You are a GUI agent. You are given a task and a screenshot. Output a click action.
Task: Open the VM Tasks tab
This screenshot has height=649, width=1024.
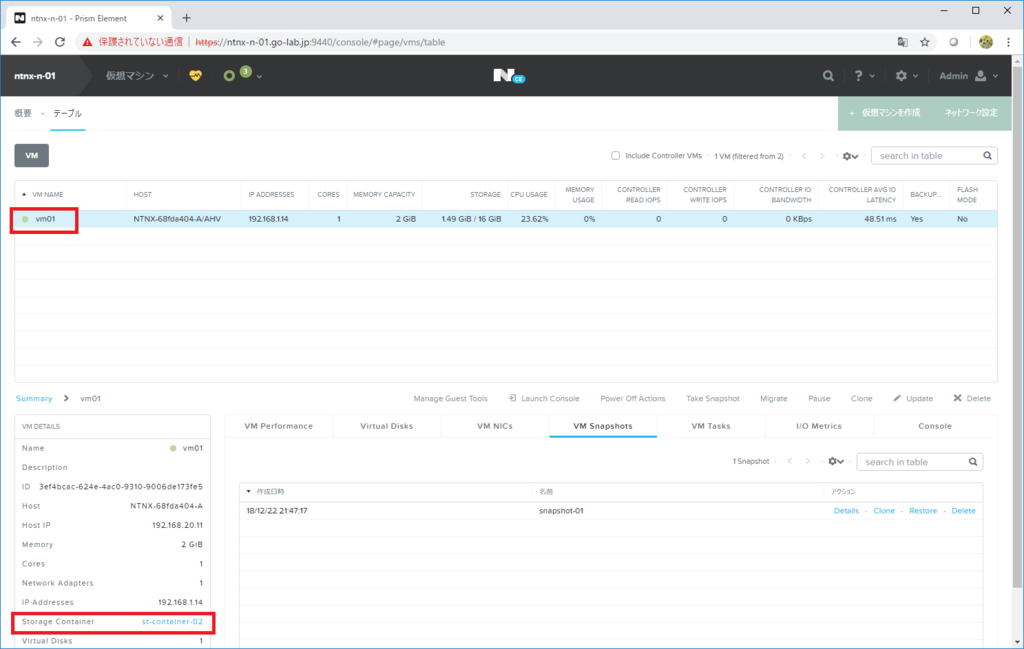[710, 425]
